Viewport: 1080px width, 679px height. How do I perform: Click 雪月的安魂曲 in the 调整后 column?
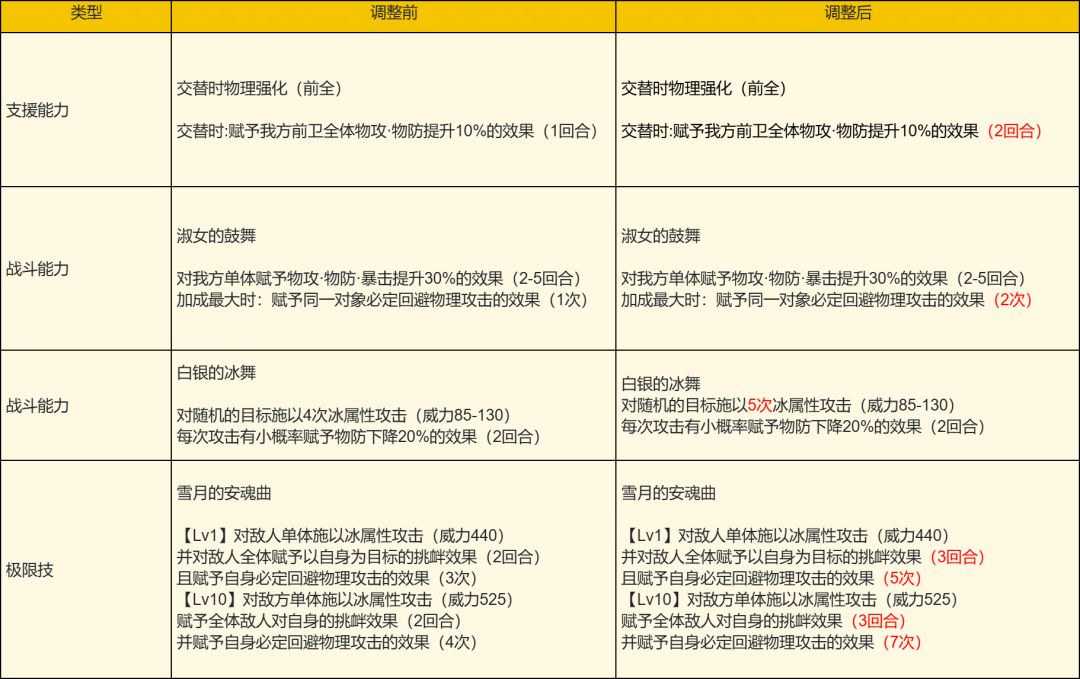(x=668, y=493)
